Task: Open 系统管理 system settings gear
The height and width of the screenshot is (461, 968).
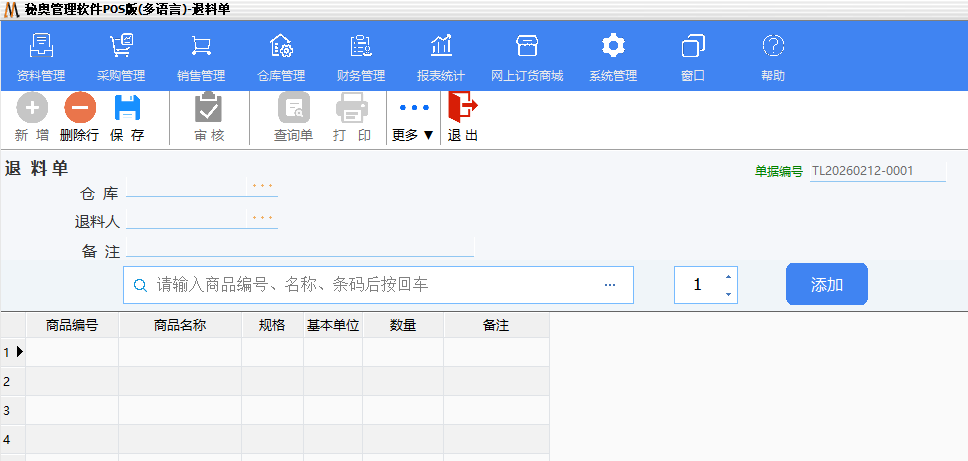Action: point(613,58)
